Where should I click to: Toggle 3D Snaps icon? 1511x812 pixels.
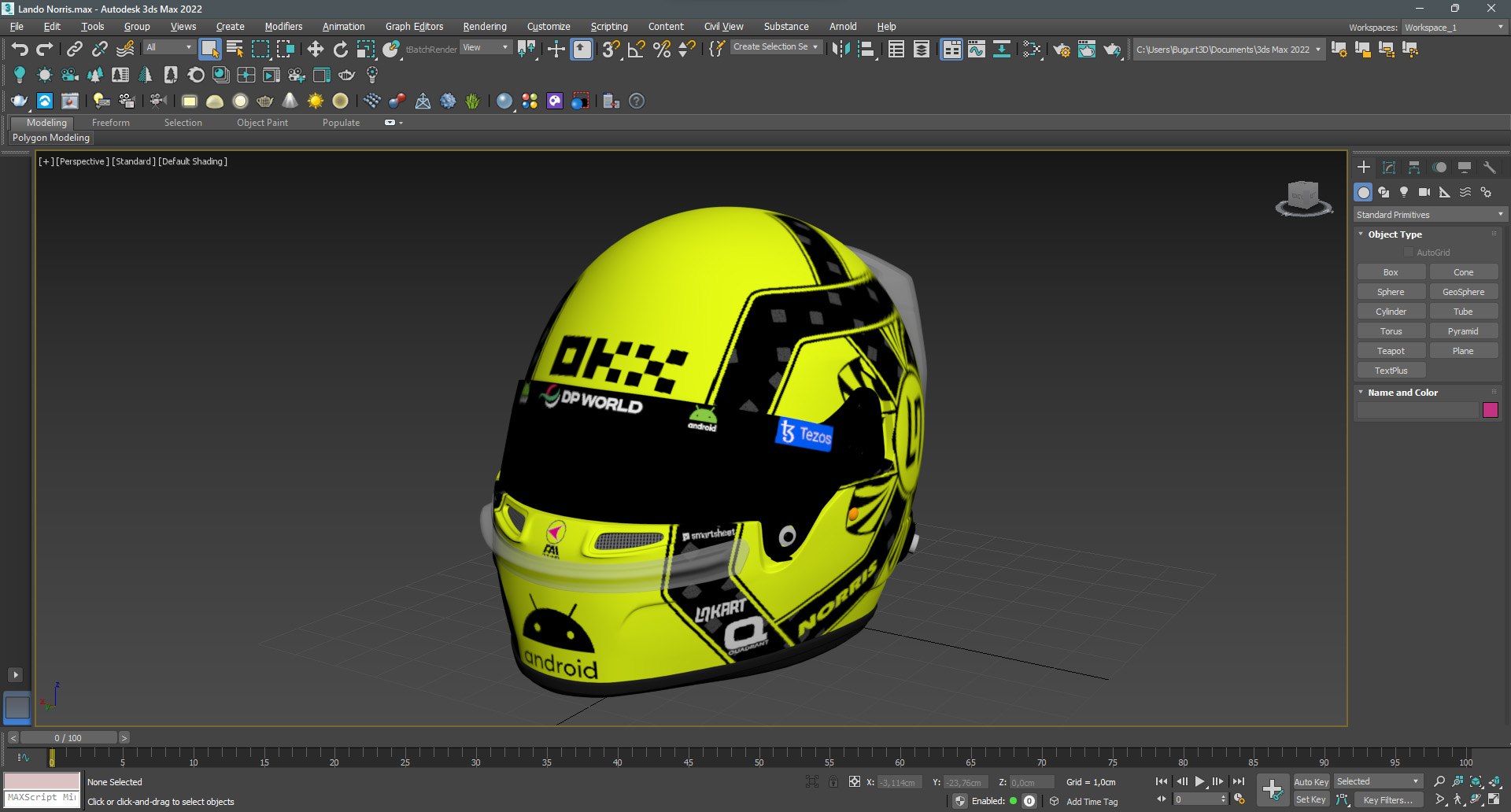pyautogui.click(x=611, y=50)
